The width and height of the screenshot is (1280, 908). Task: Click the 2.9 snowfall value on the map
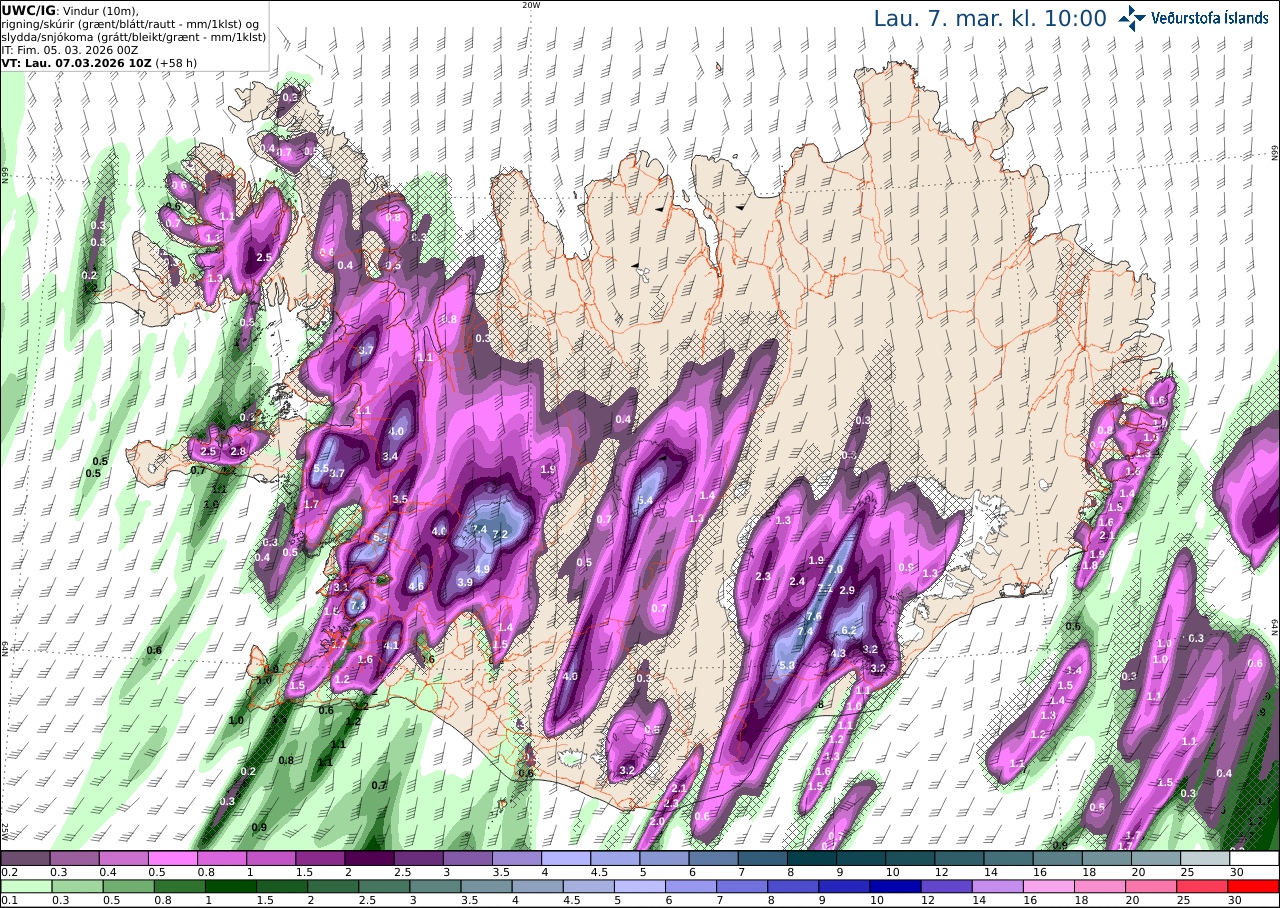pyautogui.click(x=847, y=591)
